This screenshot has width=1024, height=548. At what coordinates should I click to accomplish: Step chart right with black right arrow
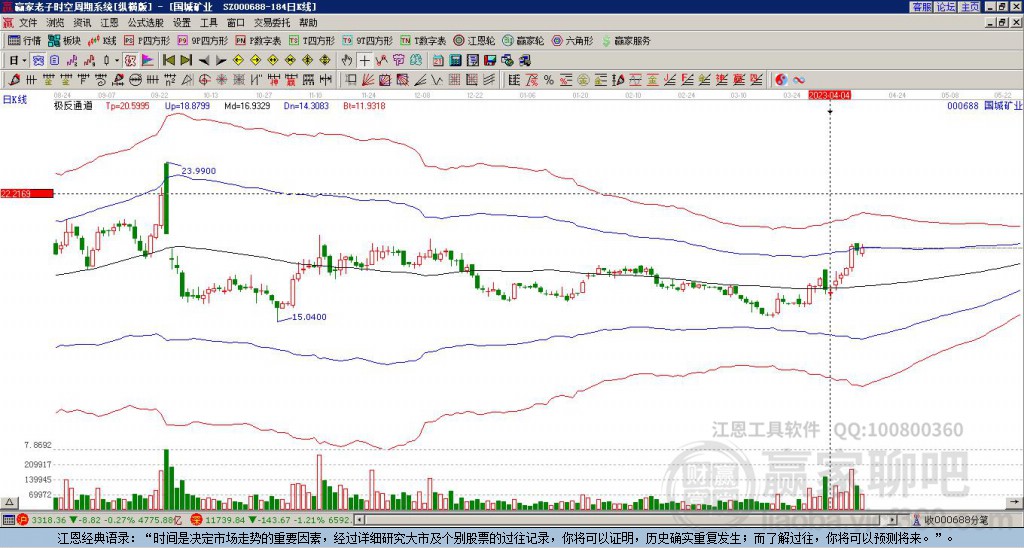pos(221,61)
